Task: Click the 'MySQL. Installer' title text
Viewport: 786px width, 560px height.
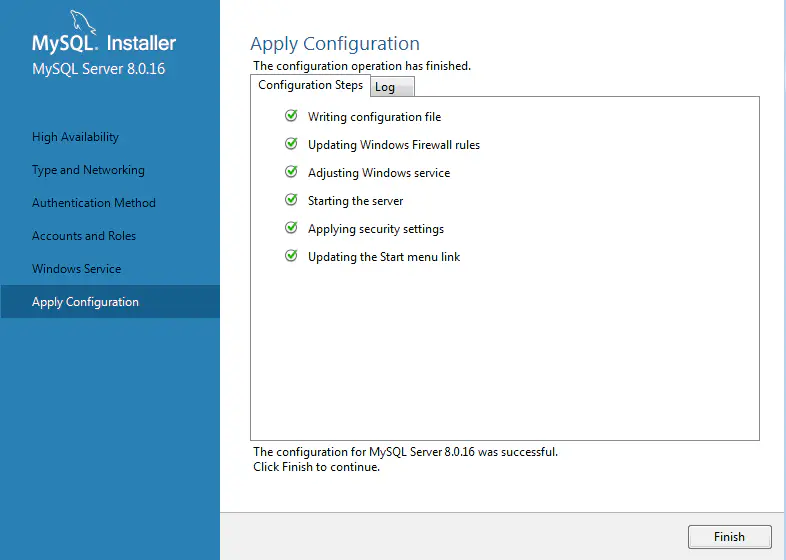Action: [104, 43]
